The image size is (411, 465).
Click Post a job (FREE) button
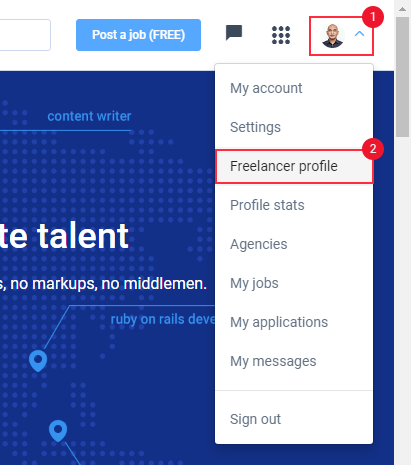138,35
